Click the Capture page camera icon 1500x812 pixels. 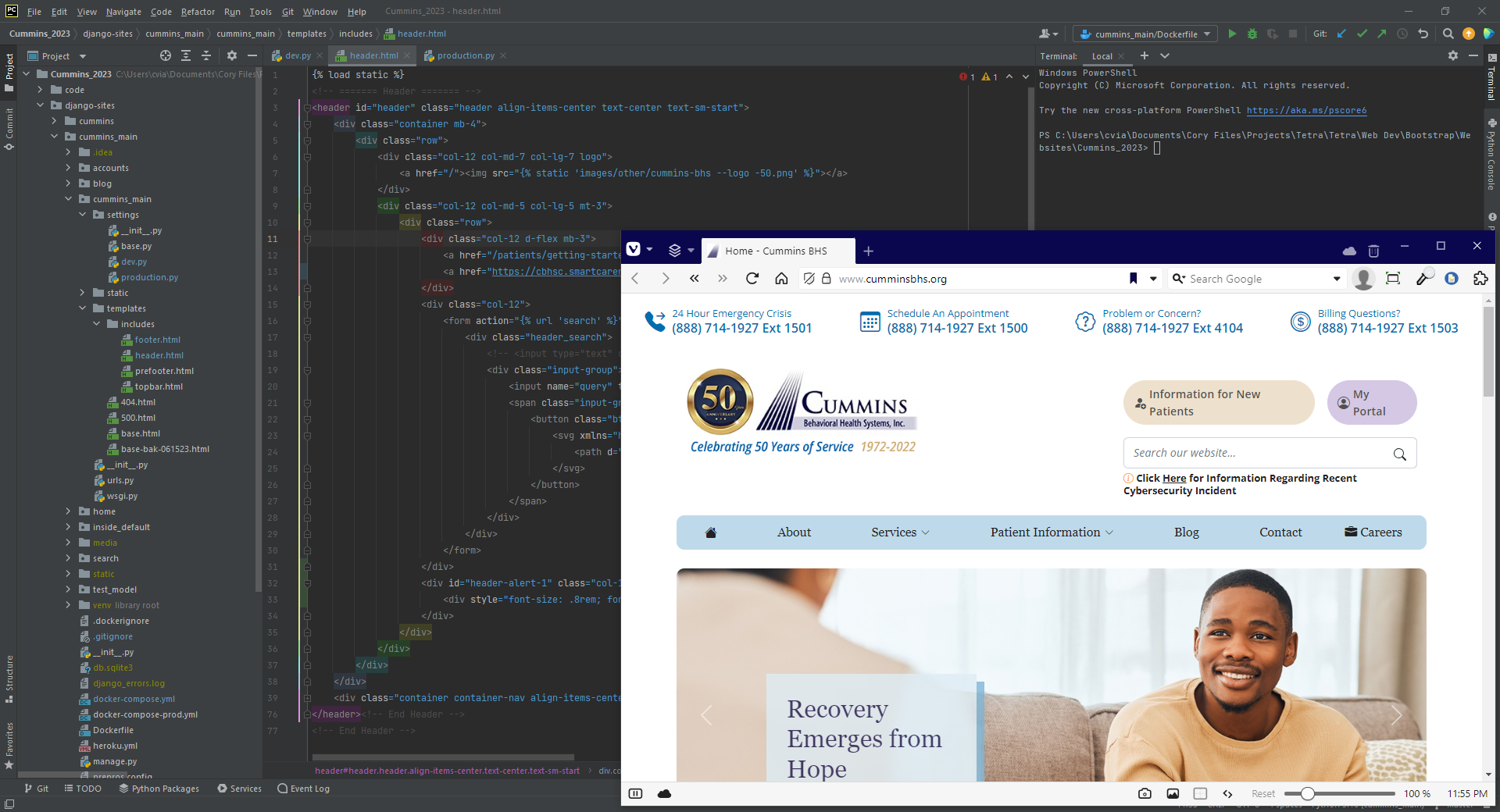1145,793
